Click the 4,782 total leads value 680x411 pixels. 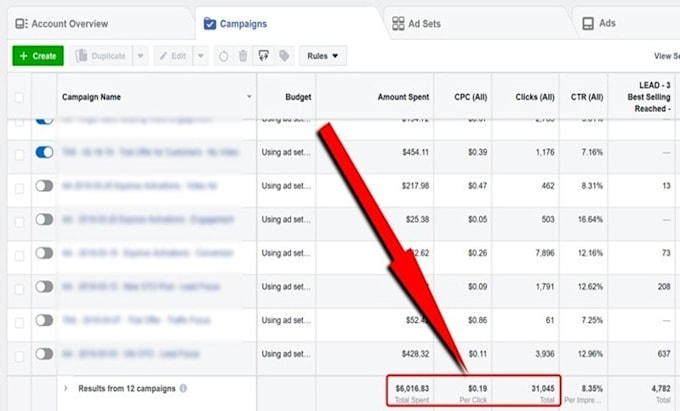tap(660, 388)
